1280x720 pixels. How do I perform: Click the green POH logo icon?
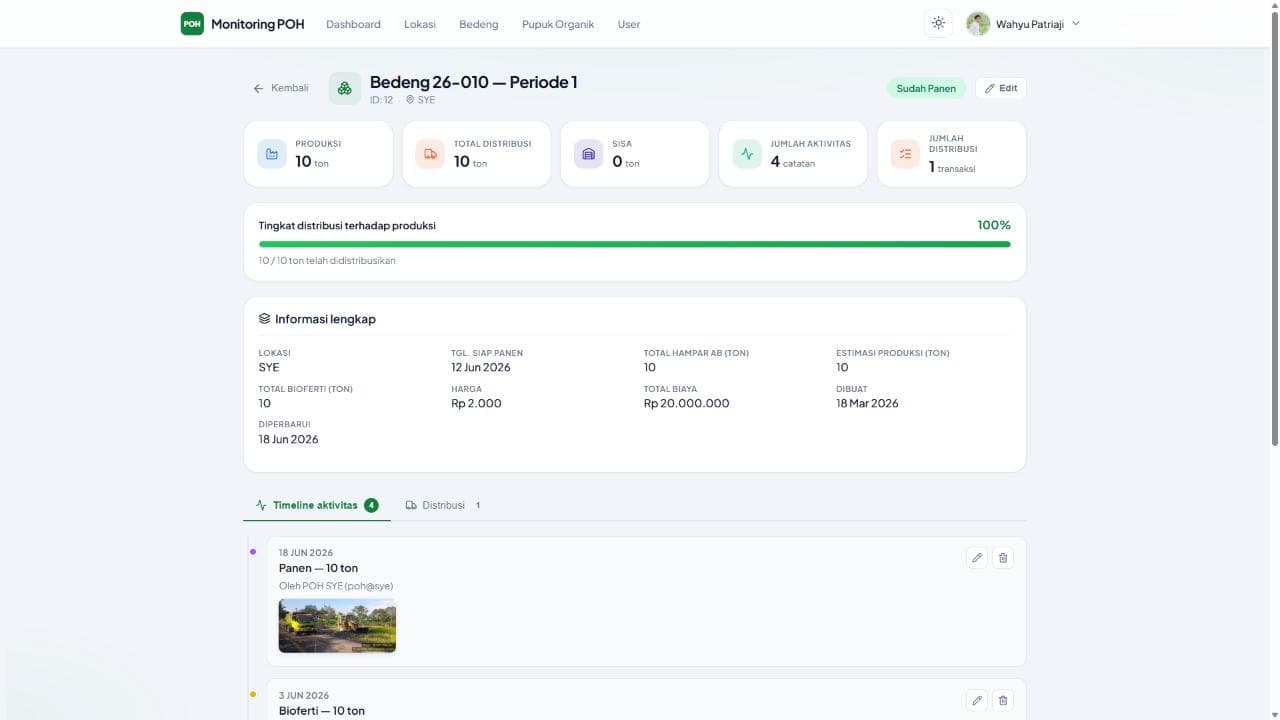(192, 24)
